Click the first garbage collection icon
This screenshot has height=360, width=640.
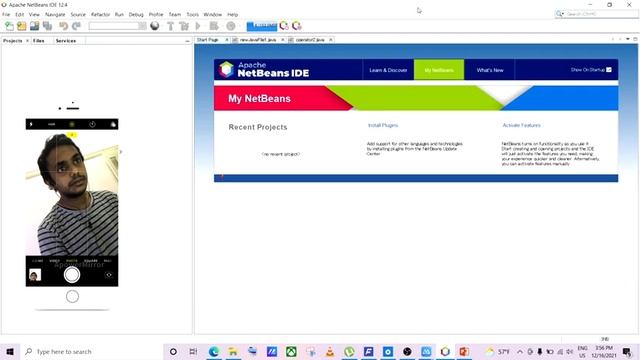pyautogui.click(x=284, y=26)
